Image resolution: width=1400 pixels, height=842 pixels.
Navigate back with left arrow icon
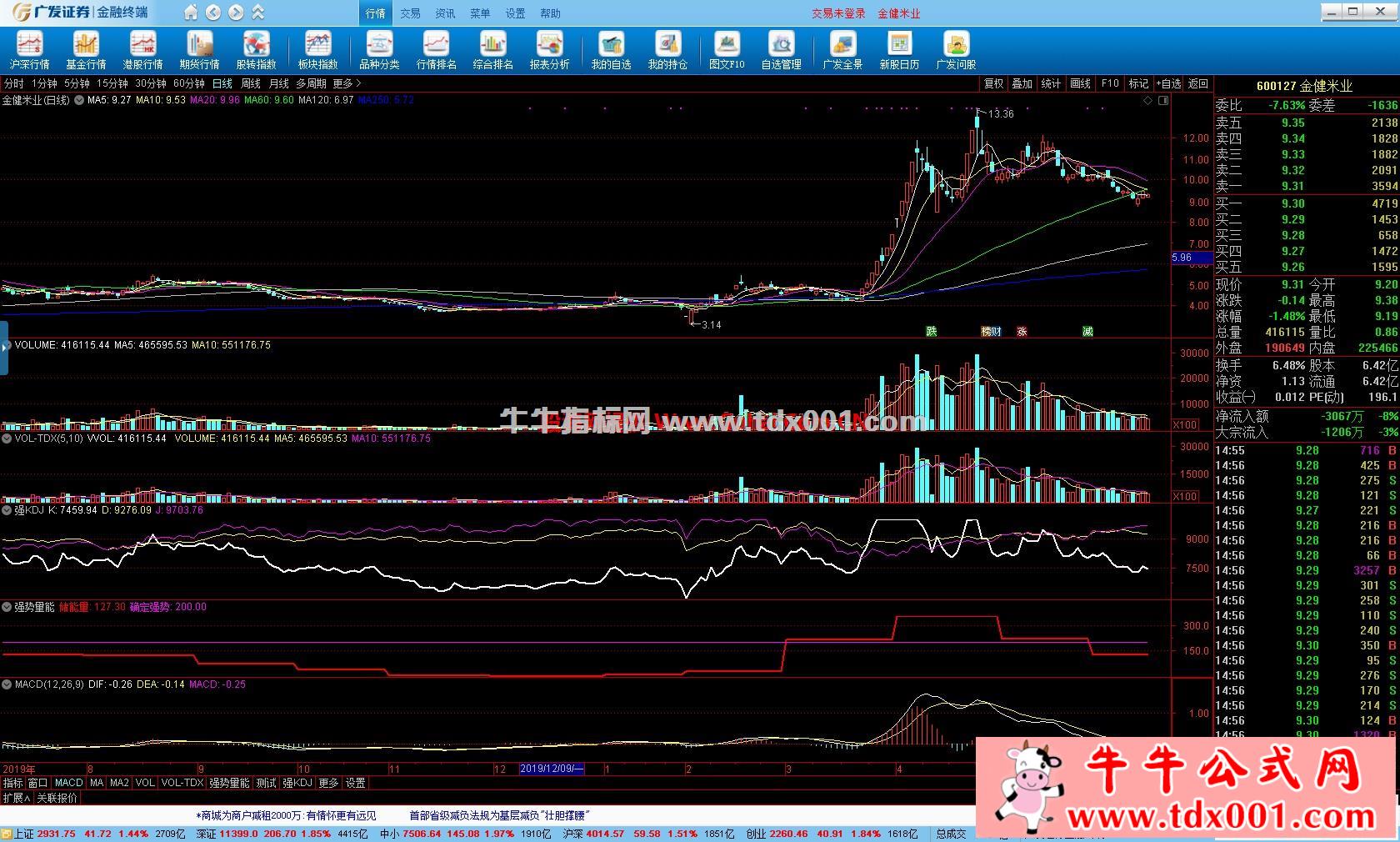coord(213,13)
